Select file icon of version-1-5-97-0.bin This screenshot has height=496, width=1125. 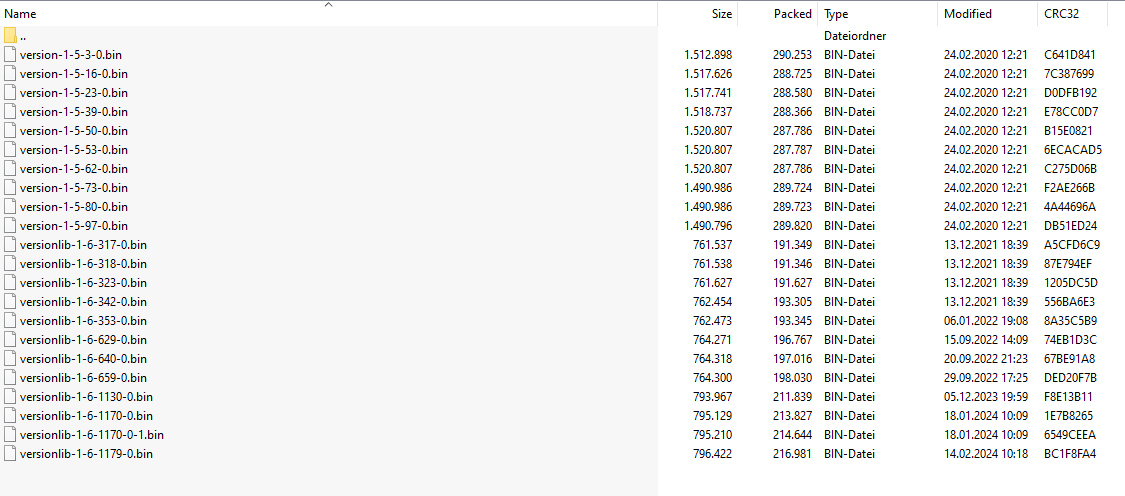9,225
